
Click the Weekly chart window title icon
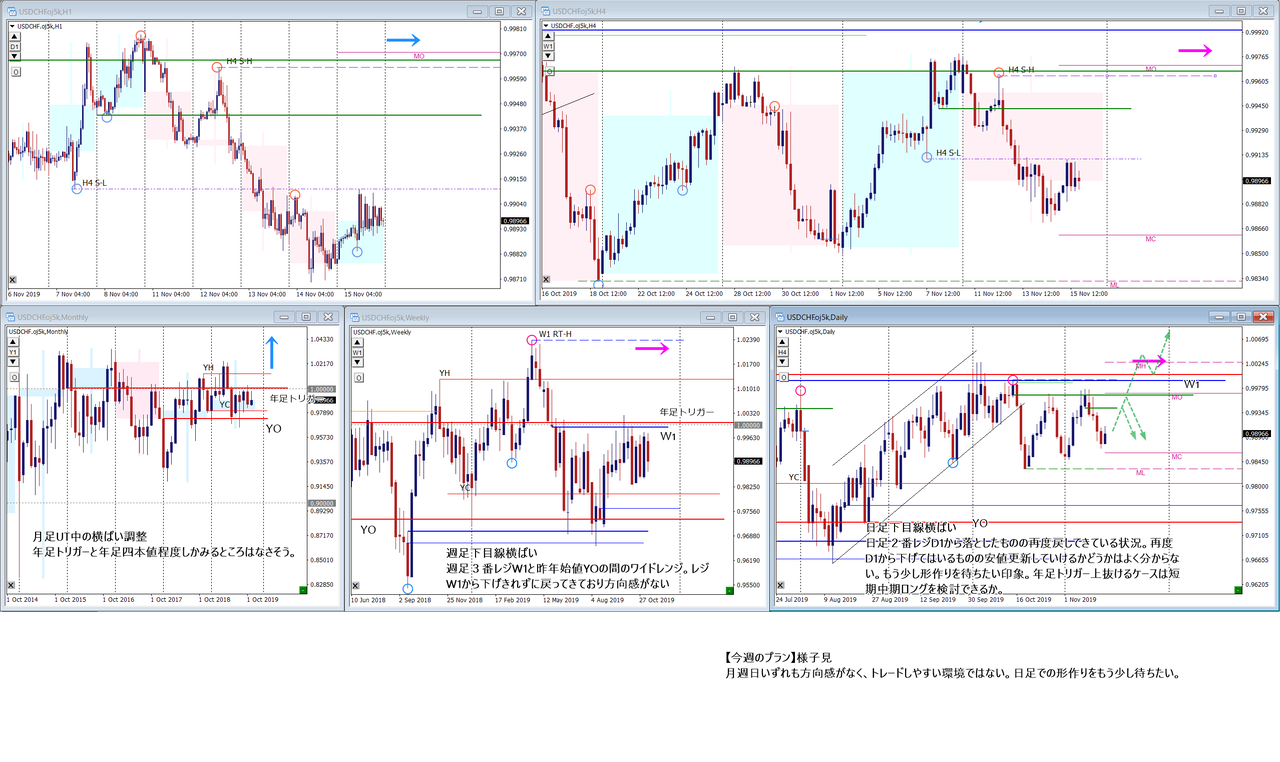click(x=353, y=316)
